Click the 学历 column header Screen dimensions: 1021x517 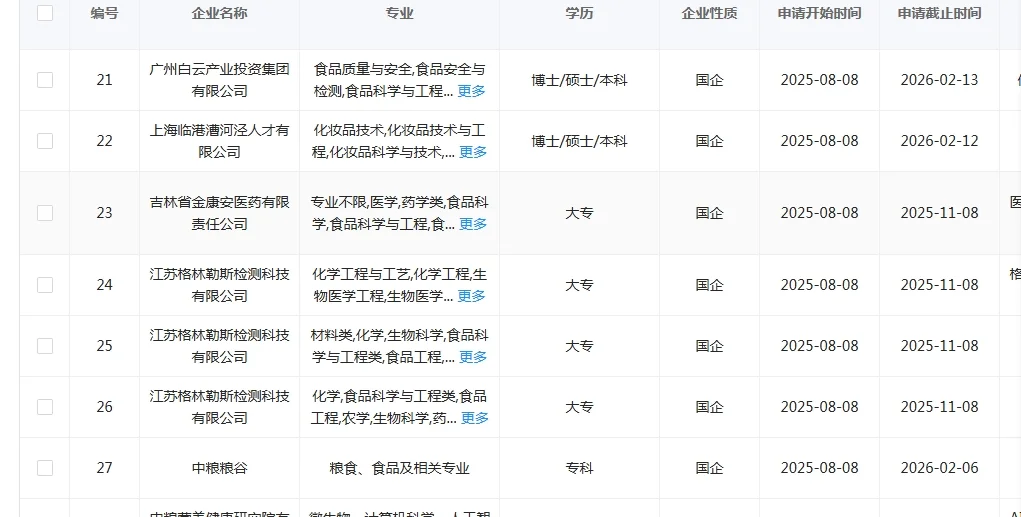(x=579, y=13)
